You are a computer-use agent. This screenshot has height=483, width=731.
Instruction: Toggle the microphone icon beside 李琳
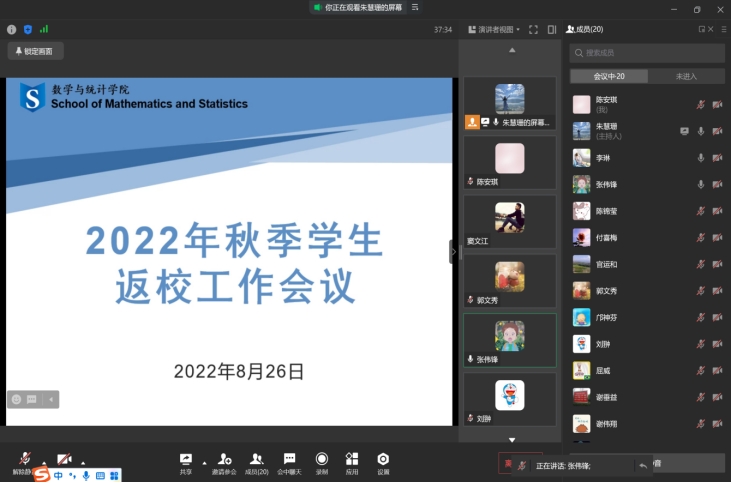pyautogui.click(x=701, y=158)
